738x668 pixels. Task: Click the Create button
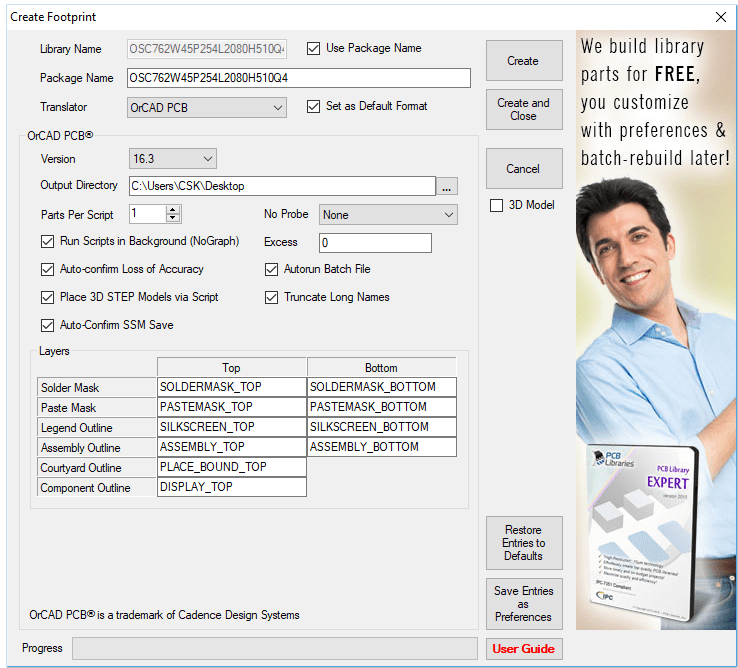(x=524, y=61)
